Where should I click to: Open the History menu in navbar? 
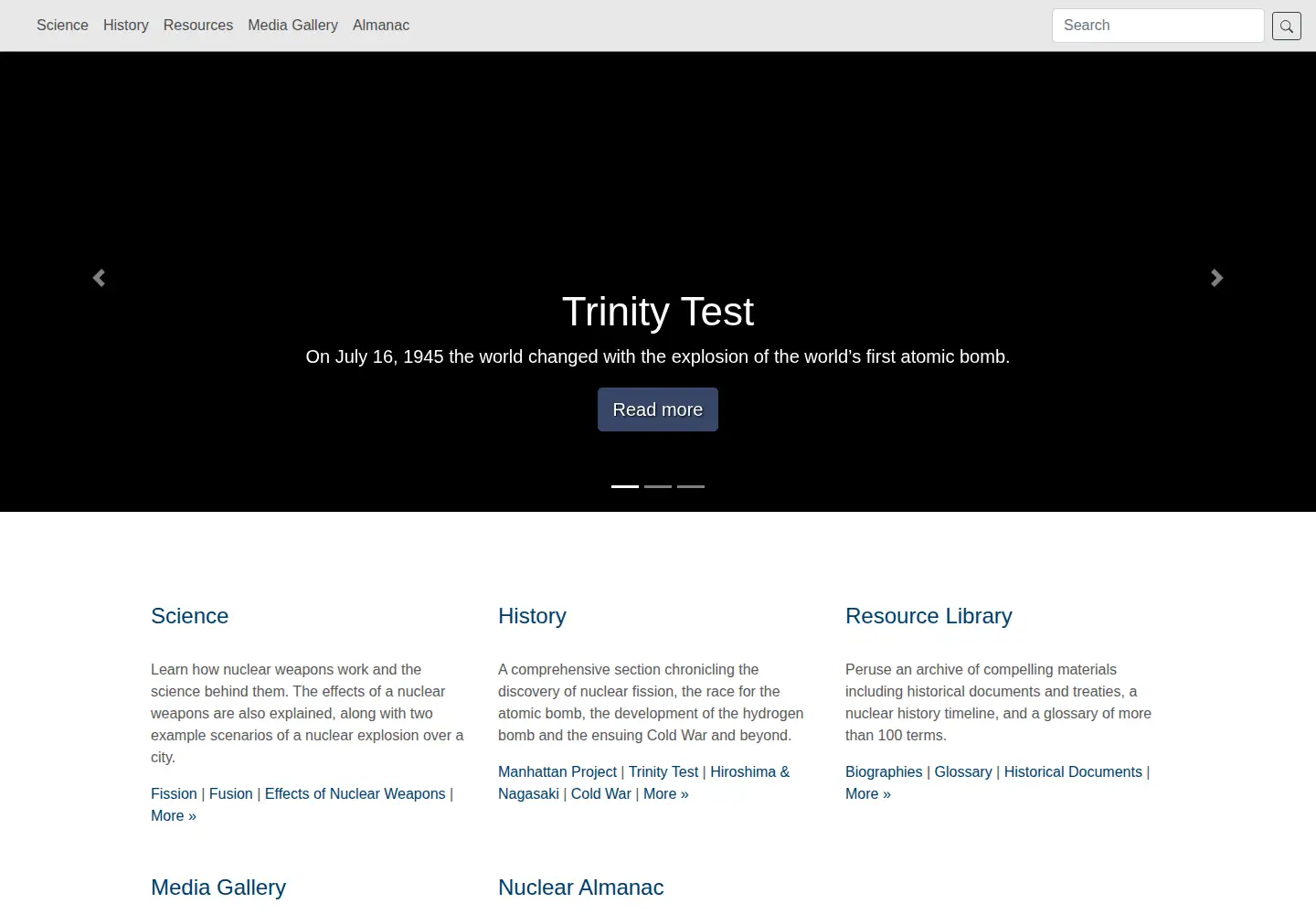click(x=126, y=26)
